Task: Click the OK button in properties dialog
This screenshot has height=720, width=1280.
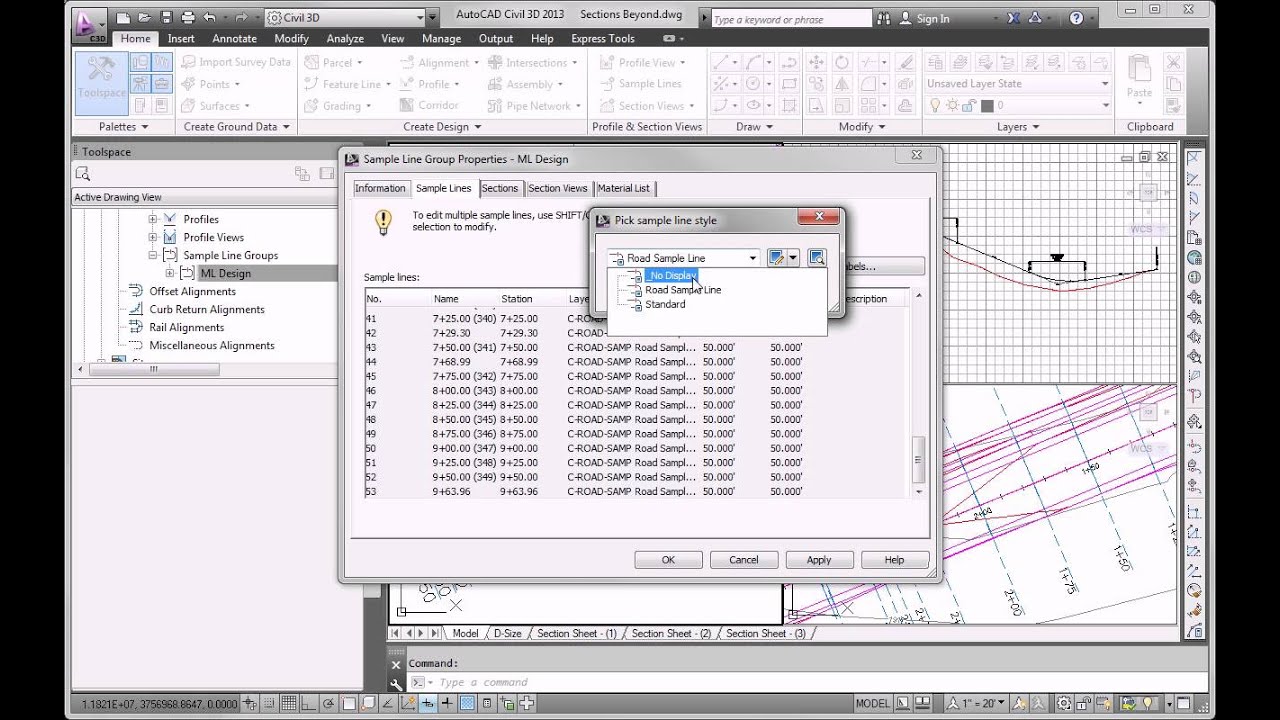Action: pos(668,560)
